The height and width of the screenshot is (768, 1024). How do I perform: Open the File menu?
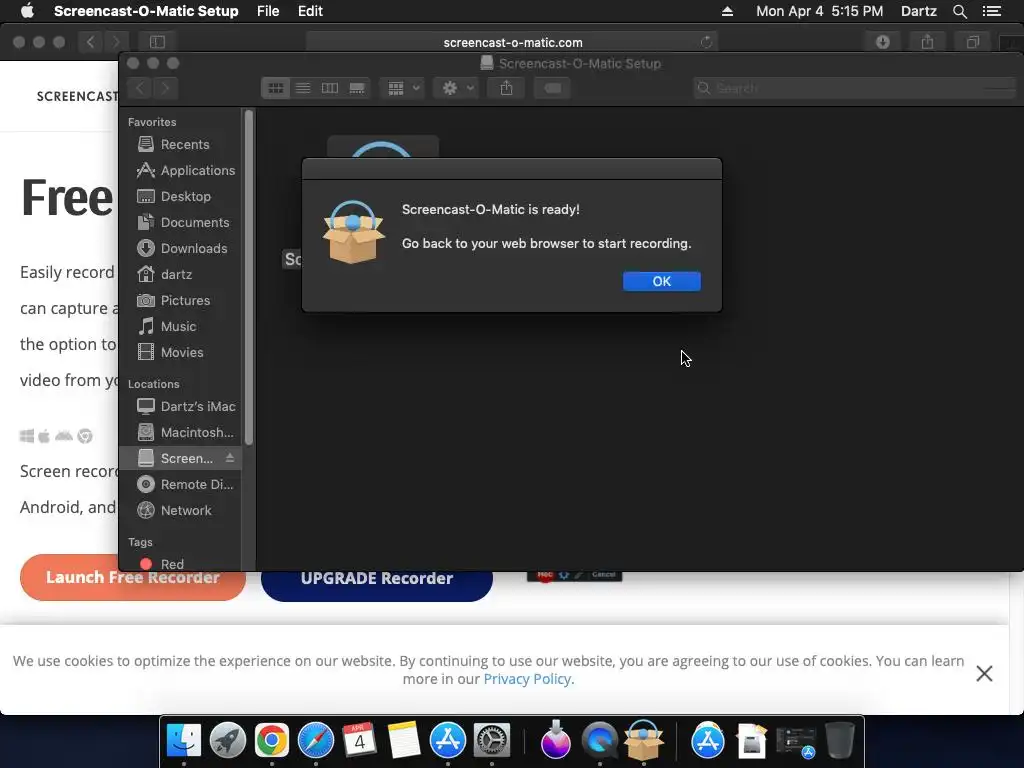[268, 11]
